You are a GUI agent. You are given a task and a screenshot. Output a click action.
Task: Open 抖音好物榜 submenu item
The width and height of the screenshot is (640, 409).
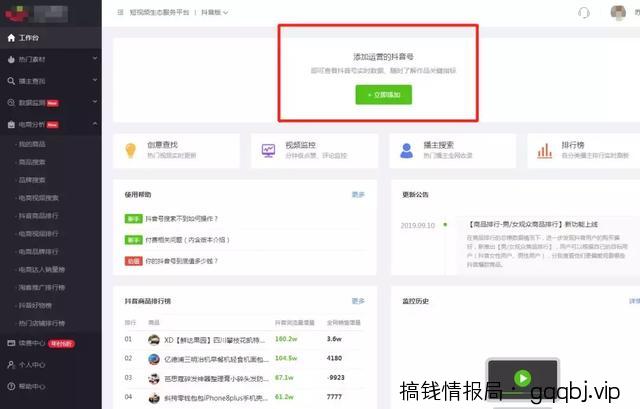pos(35,305)
